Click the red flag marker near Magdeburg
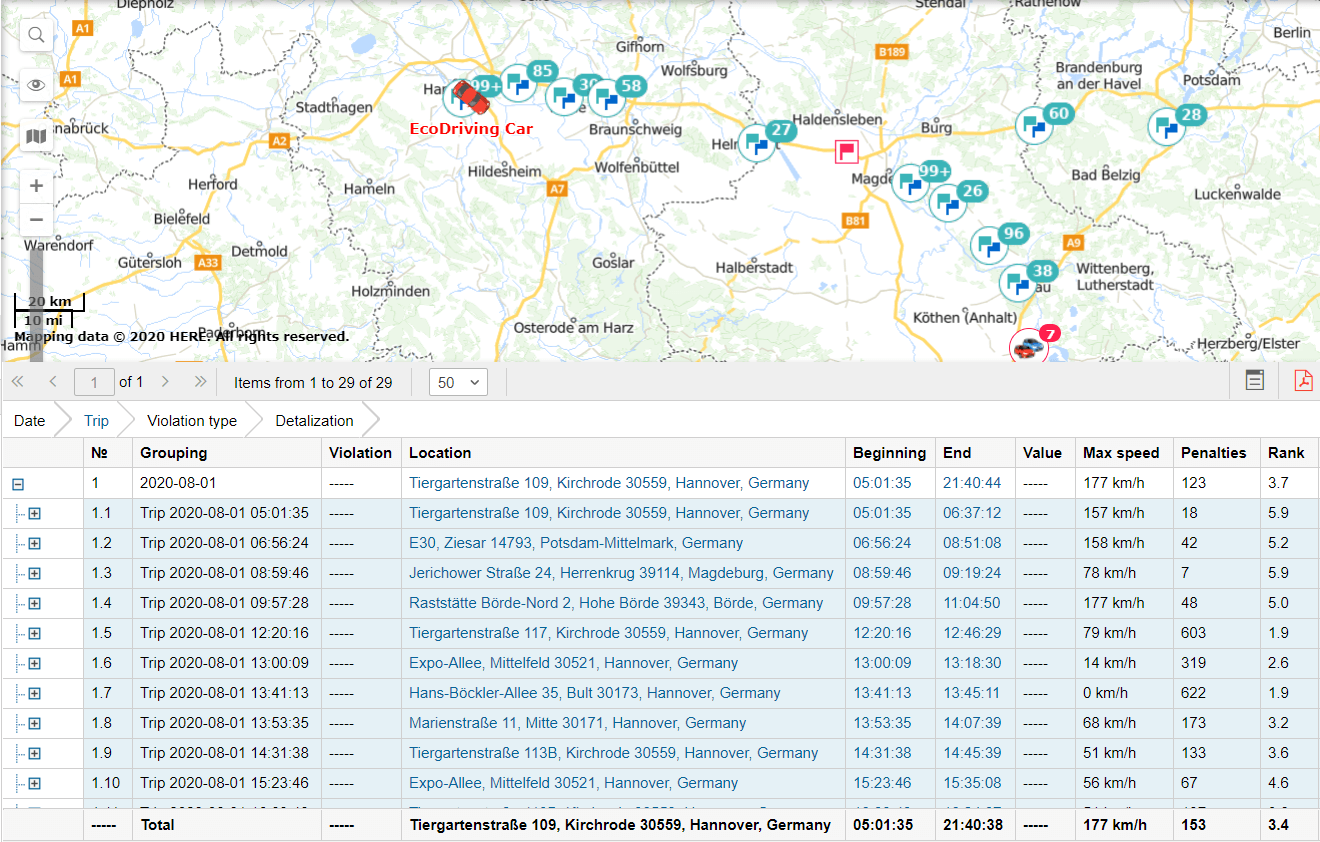Screen dimensions: 1320x842 click(x=847, y=152)
